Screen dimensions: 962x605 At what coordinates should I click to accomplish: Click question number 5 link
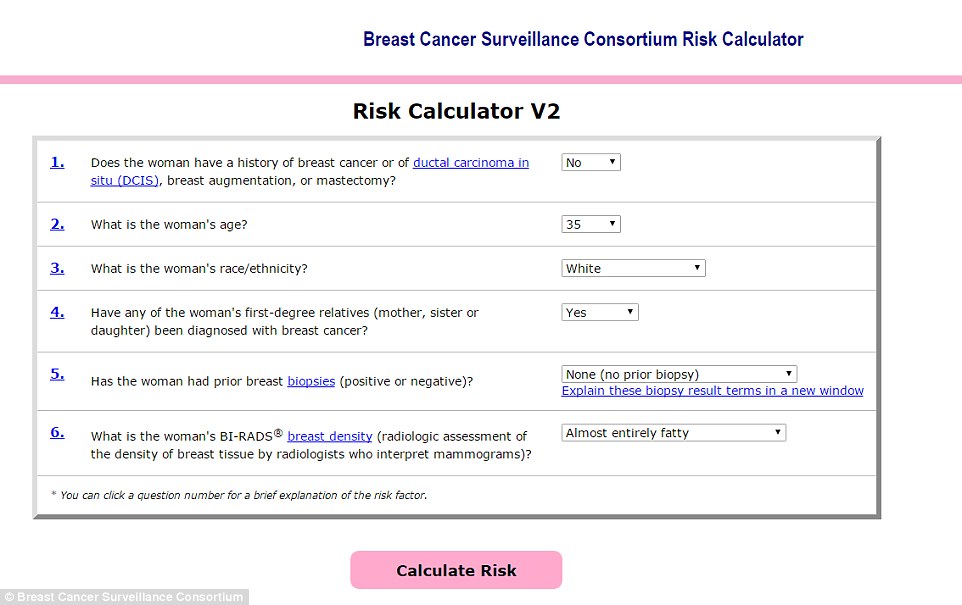coord(57,374)
